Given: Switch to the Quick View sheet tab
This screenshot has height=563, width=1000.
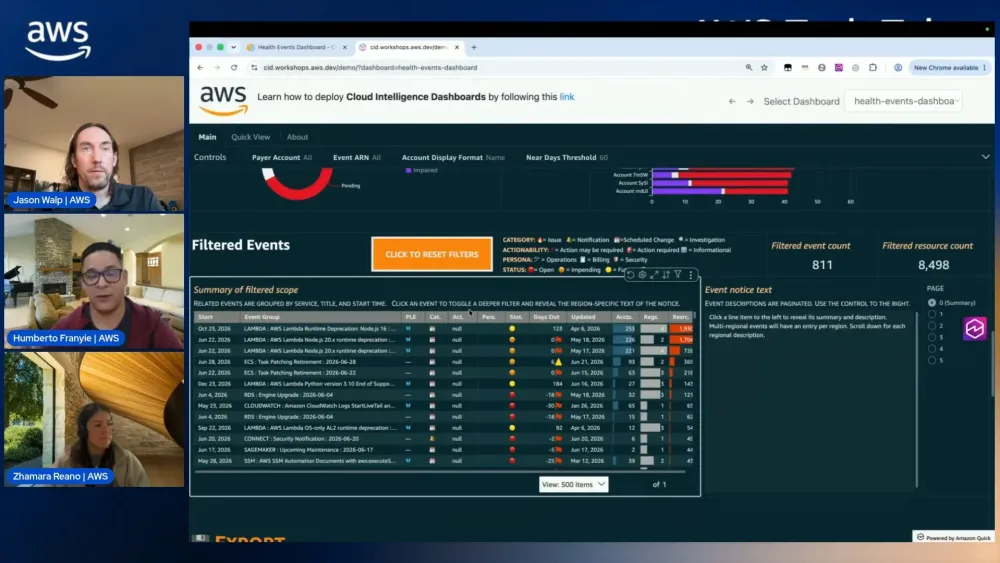Looking at the screenshot, I should tap(251, 137).
